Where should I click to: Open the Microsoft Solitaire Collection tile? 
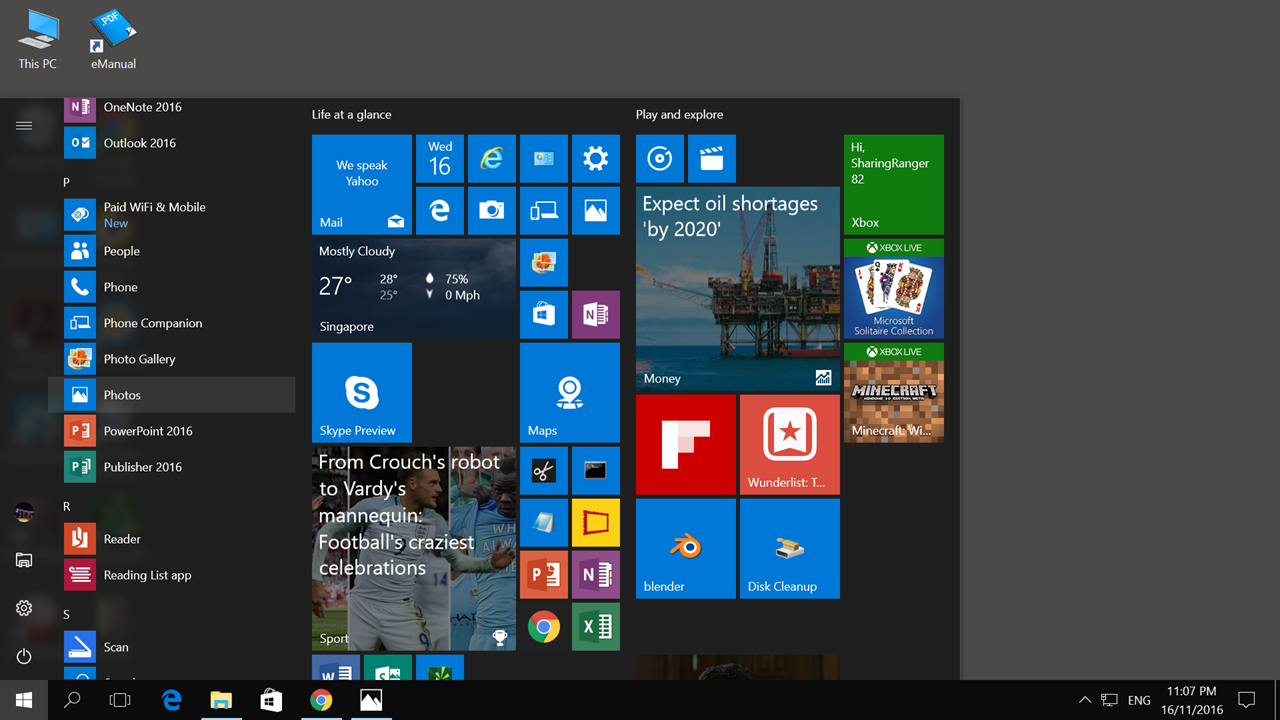pos(894,289)
